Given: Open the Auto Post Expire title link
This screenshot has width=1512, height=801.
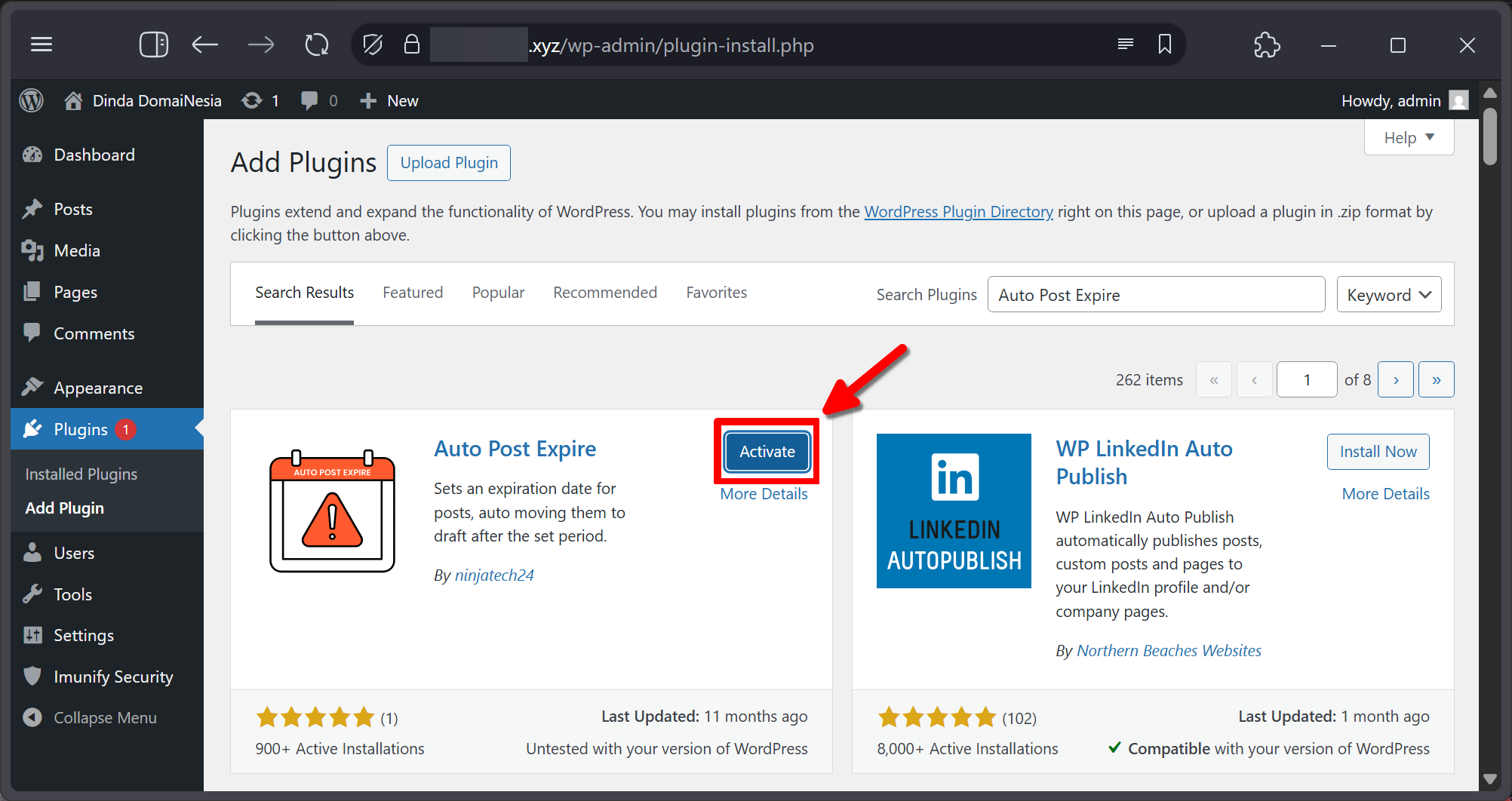Looking at the screenshot, I should point(515,449).
